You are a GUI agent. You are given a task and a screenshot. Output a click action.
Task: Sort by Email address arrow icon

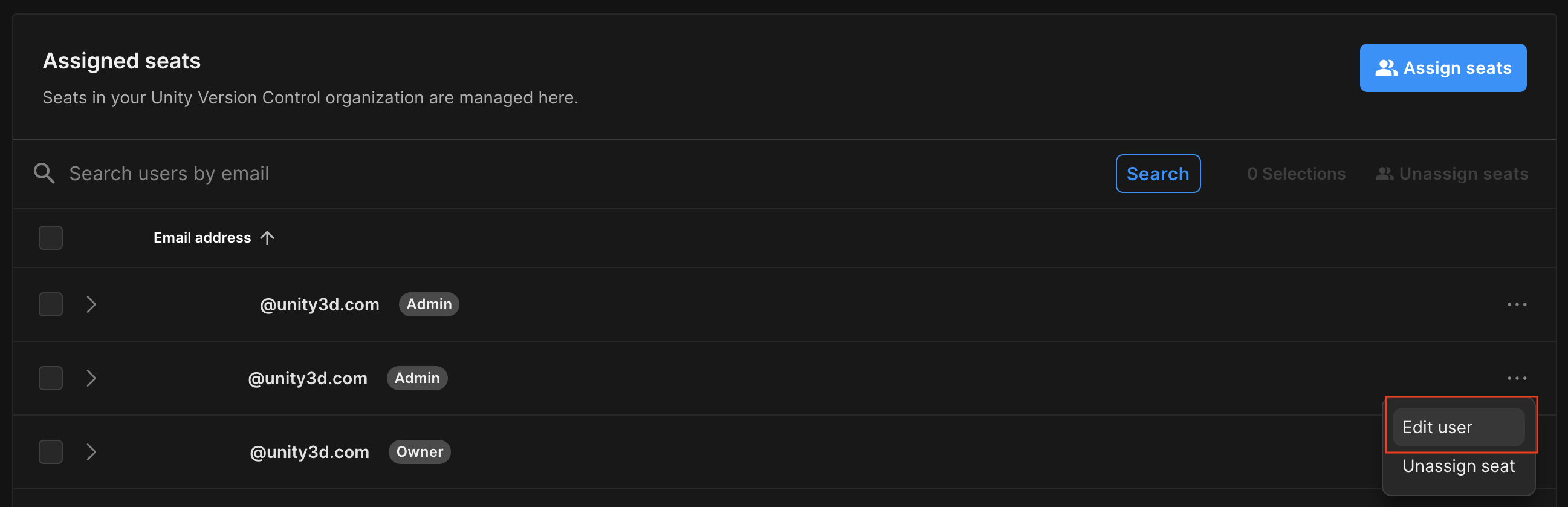[x=267, y=238]
